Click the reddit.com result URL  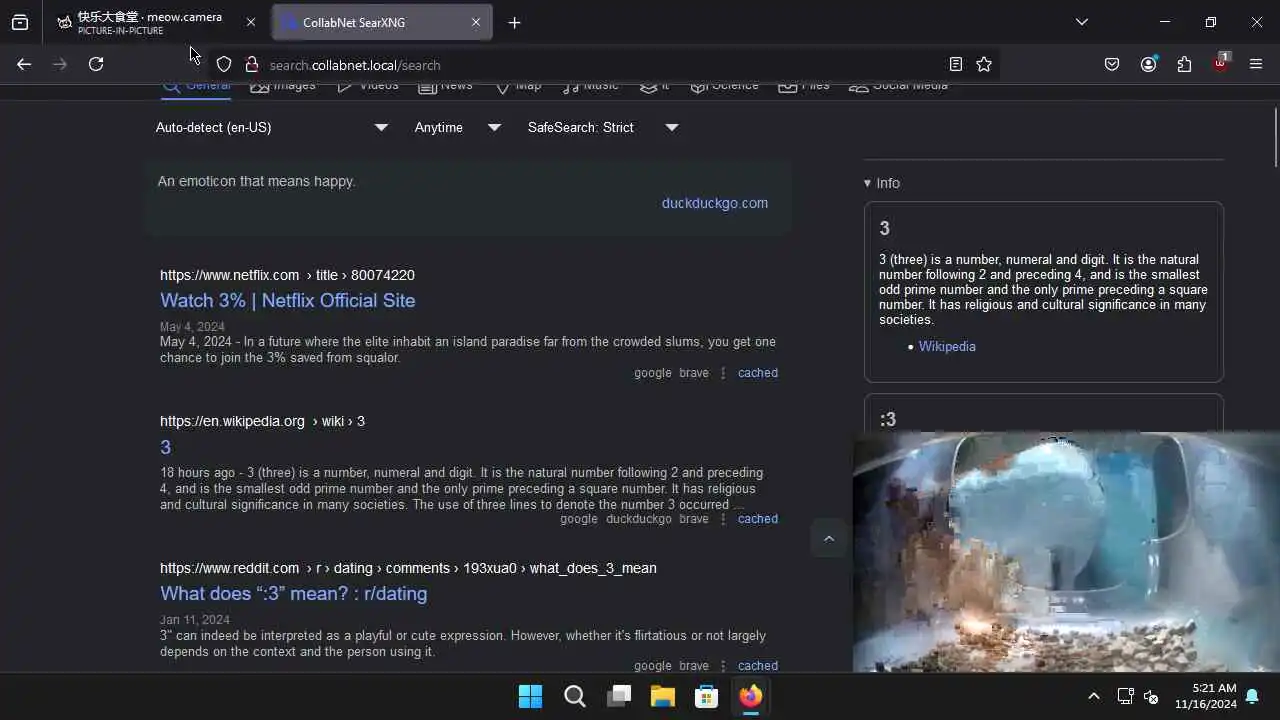[x=408, y=568]
